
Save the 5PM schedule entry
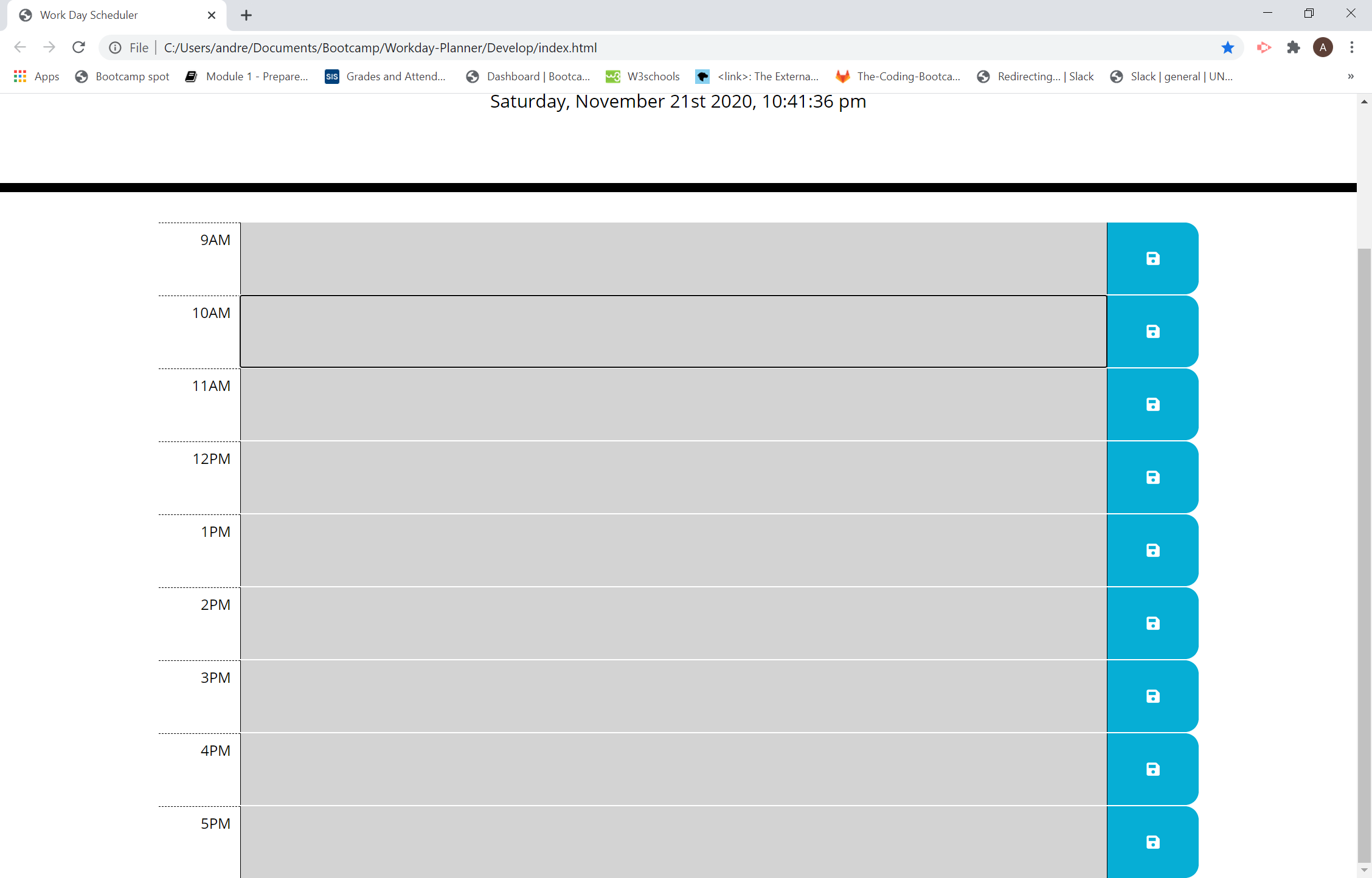(x=1152, y=842)
